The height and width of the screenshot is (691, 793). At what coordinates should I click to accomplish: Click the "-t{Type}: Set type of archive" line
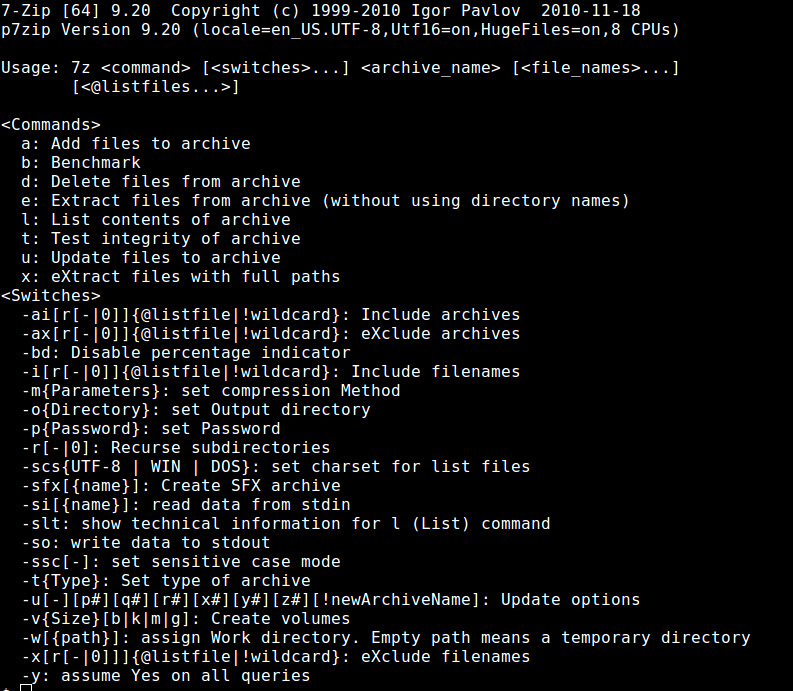pyautogui.click(x=165, y=581)
